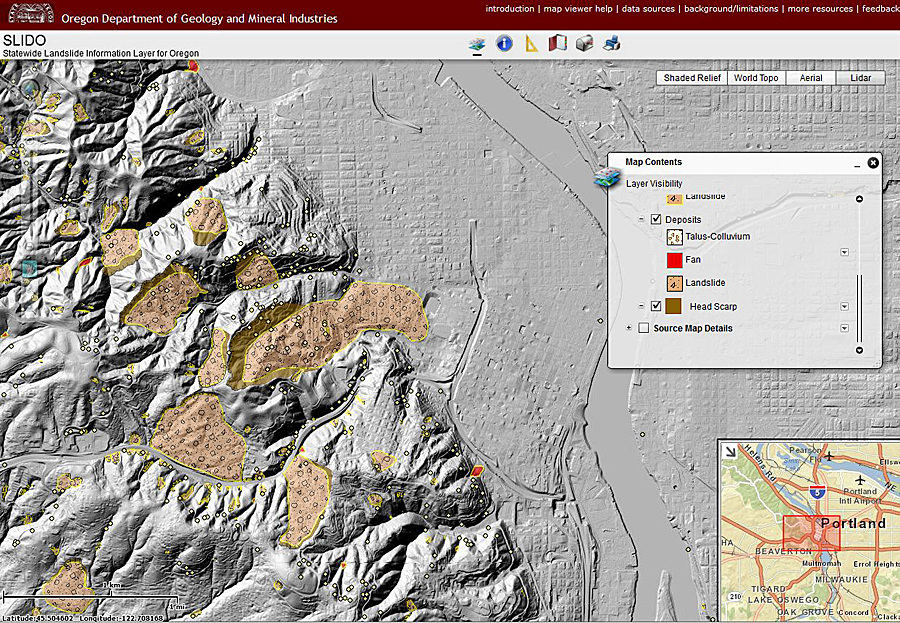Collapse the Deposits layer group
Screen dimensions: 900x623
pos(641,216)
